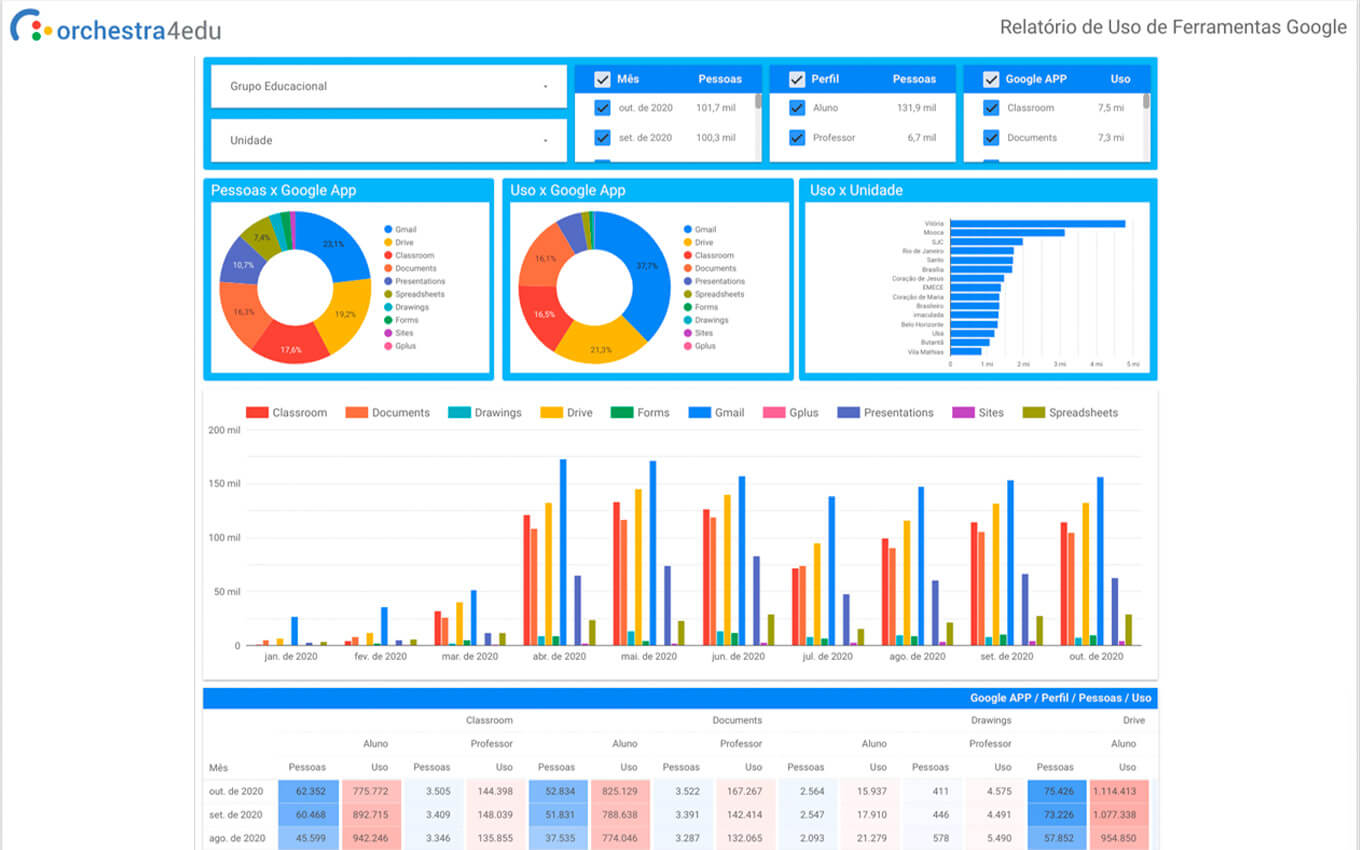Click the Drive legend dot in Uso x Google App
Viewport: 1360px width, 850px height.
688,243
